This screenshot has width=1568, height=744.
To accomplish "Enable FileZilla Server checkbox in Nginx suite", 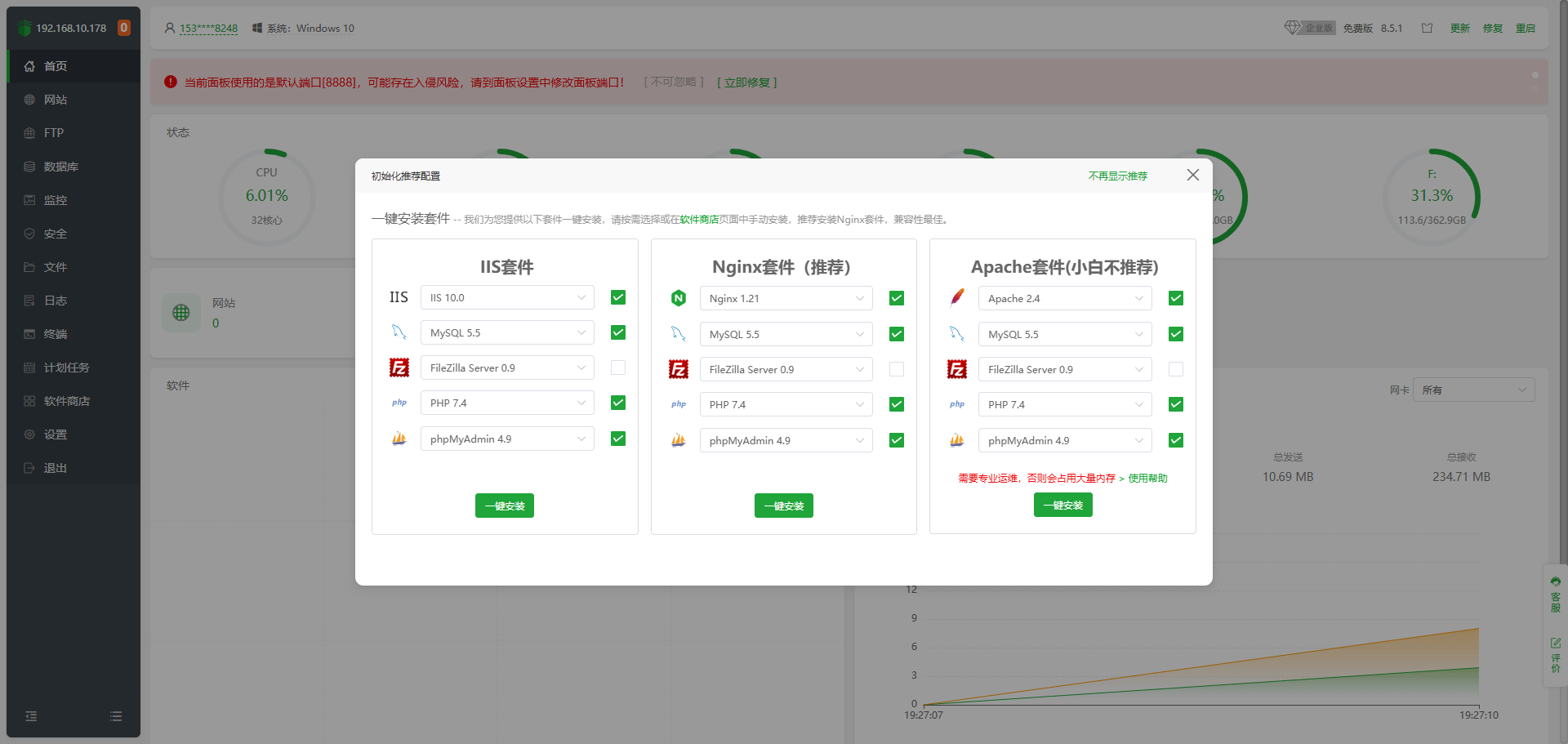I will point(897,369).
